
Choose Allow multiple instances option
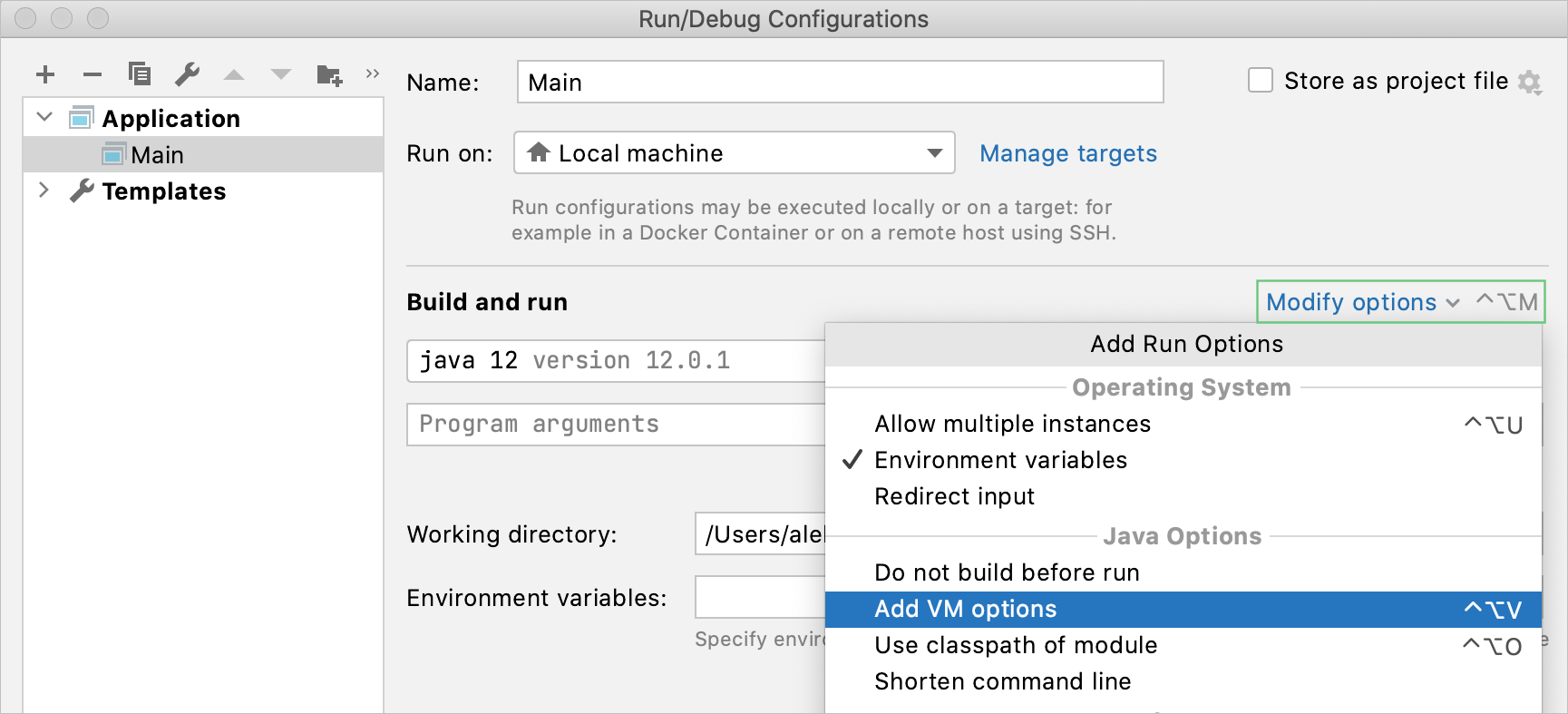(x=1012, y=424)
